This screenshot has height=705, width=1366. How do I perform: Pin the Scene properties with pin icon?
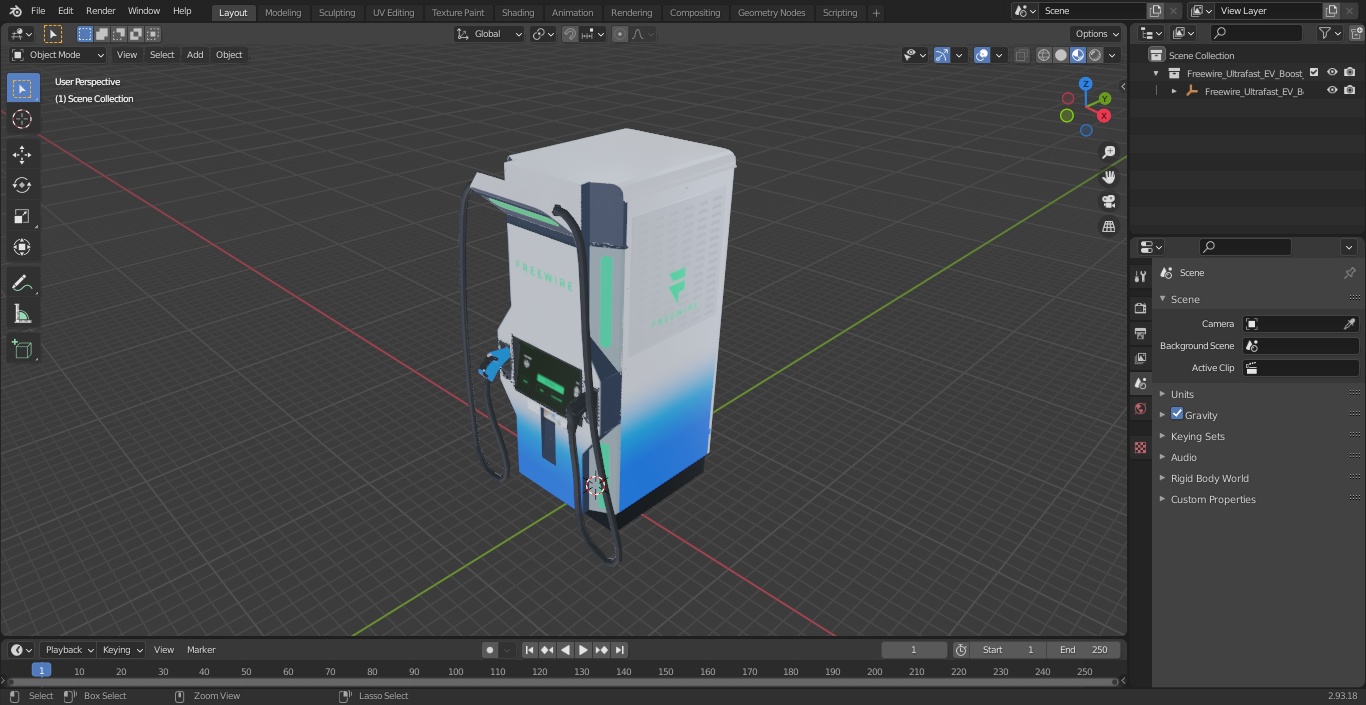[x=1349, y=273]
